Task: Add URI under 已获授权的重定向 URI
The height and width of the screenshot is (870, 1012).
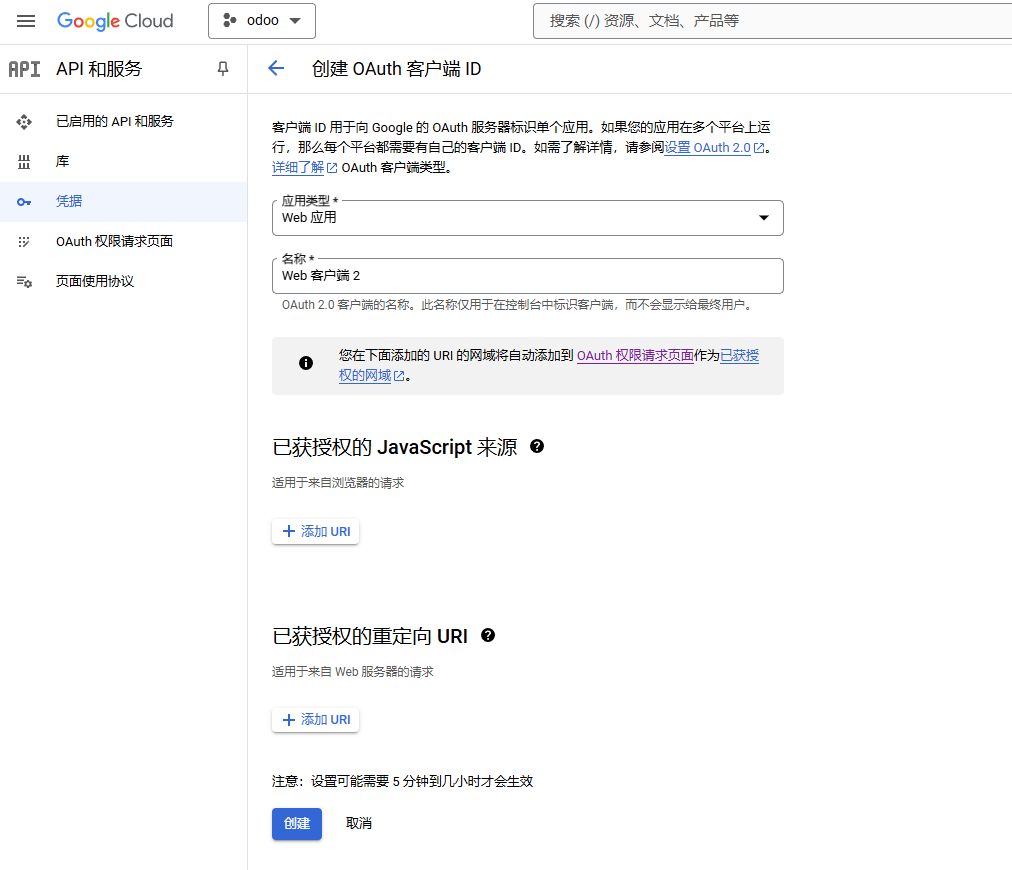Action: tap(316, 720)
